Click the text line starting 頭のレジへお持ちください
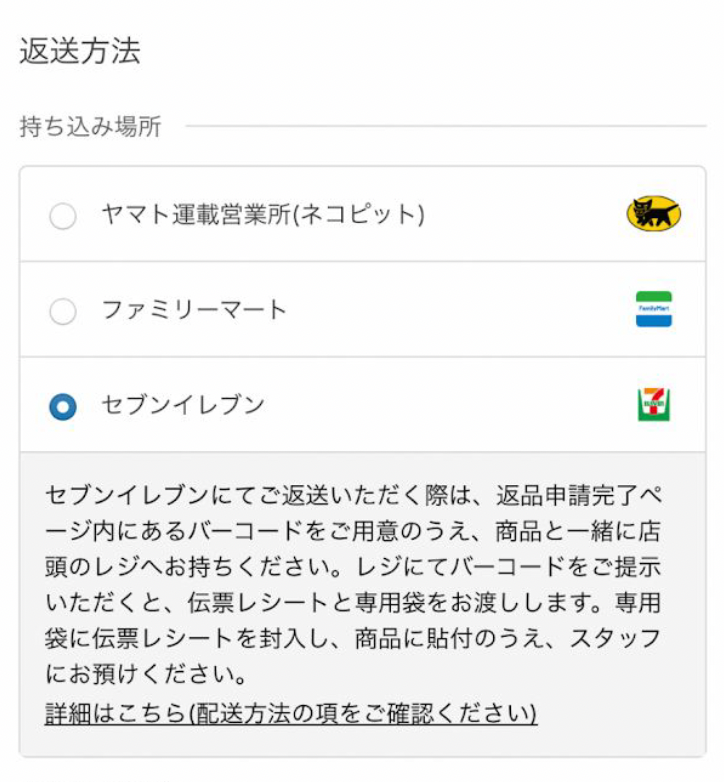Image resolution: width=724 pixels, height=782 pixels. coord(353,567)
